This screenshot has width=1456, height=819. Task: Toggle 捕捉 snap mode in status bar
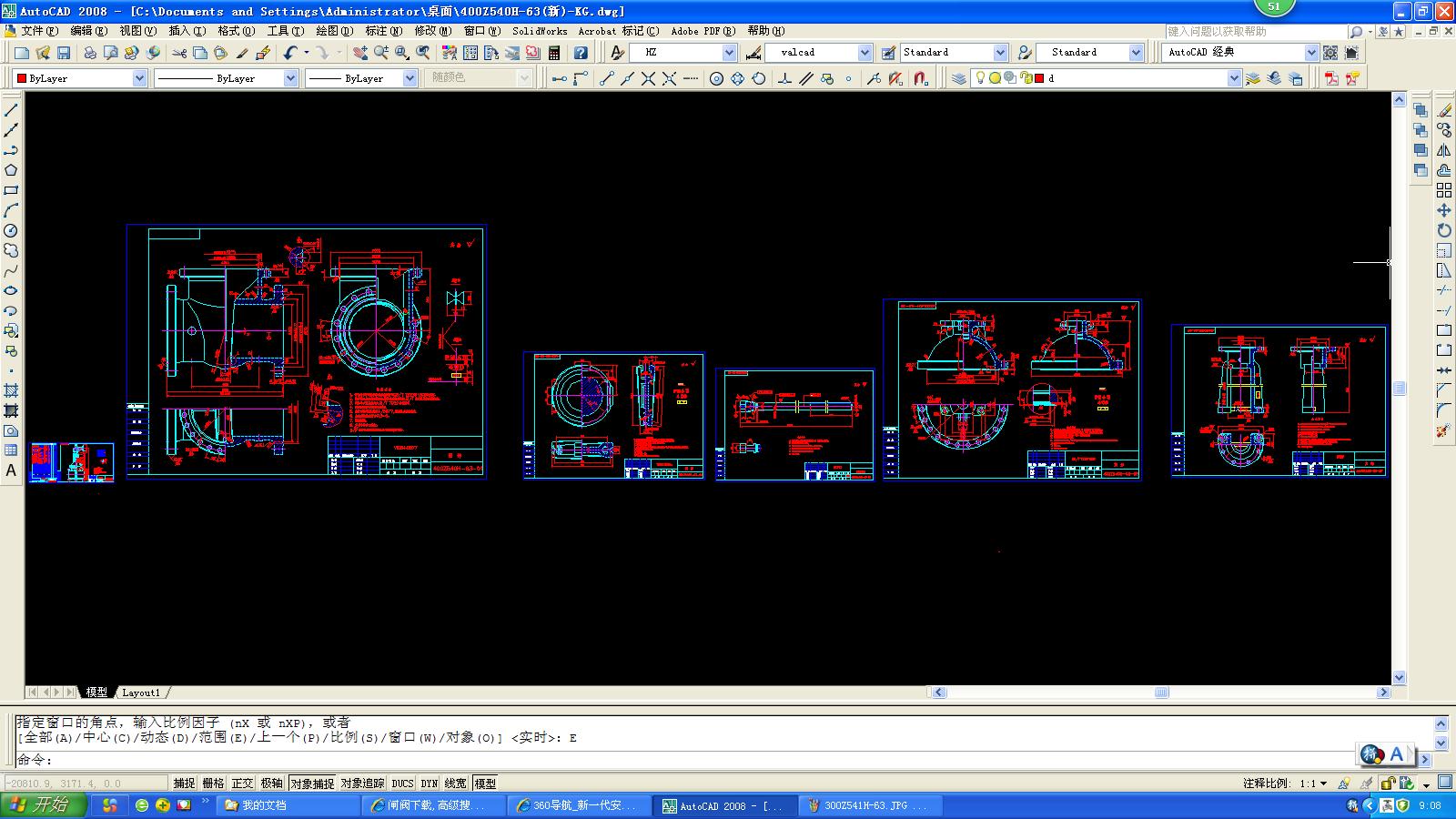tap(185, 783)
